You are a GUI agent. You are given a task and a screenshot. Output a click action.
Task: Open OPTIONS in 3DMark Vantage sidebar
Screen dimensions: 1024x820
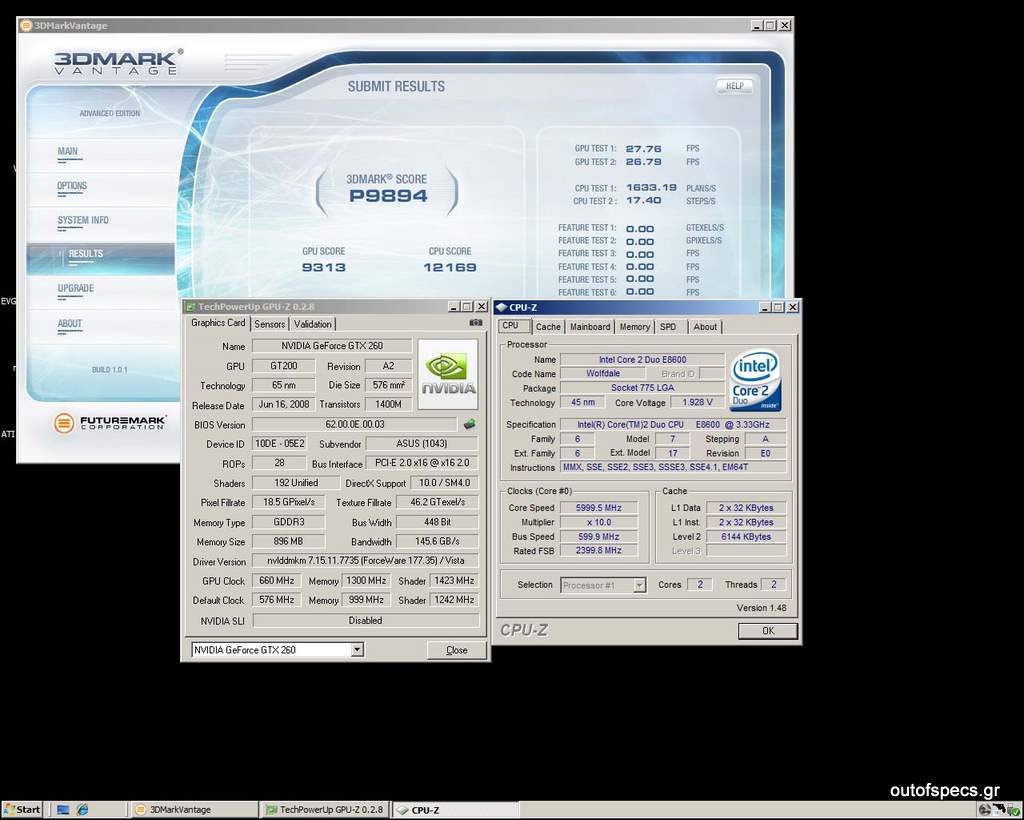pyautogui.click(x=72, y=186)
